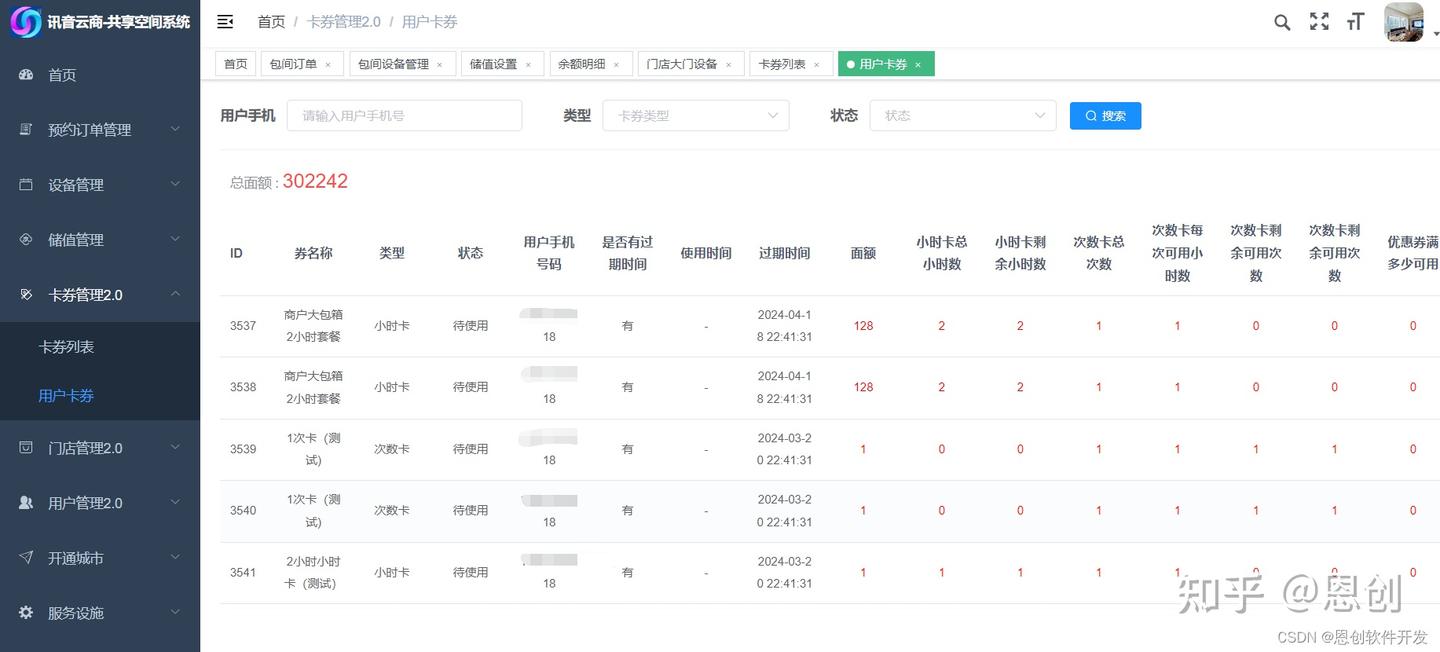
Task: Click the blue 搜索 button
Action: click(x=1105, y=116)
